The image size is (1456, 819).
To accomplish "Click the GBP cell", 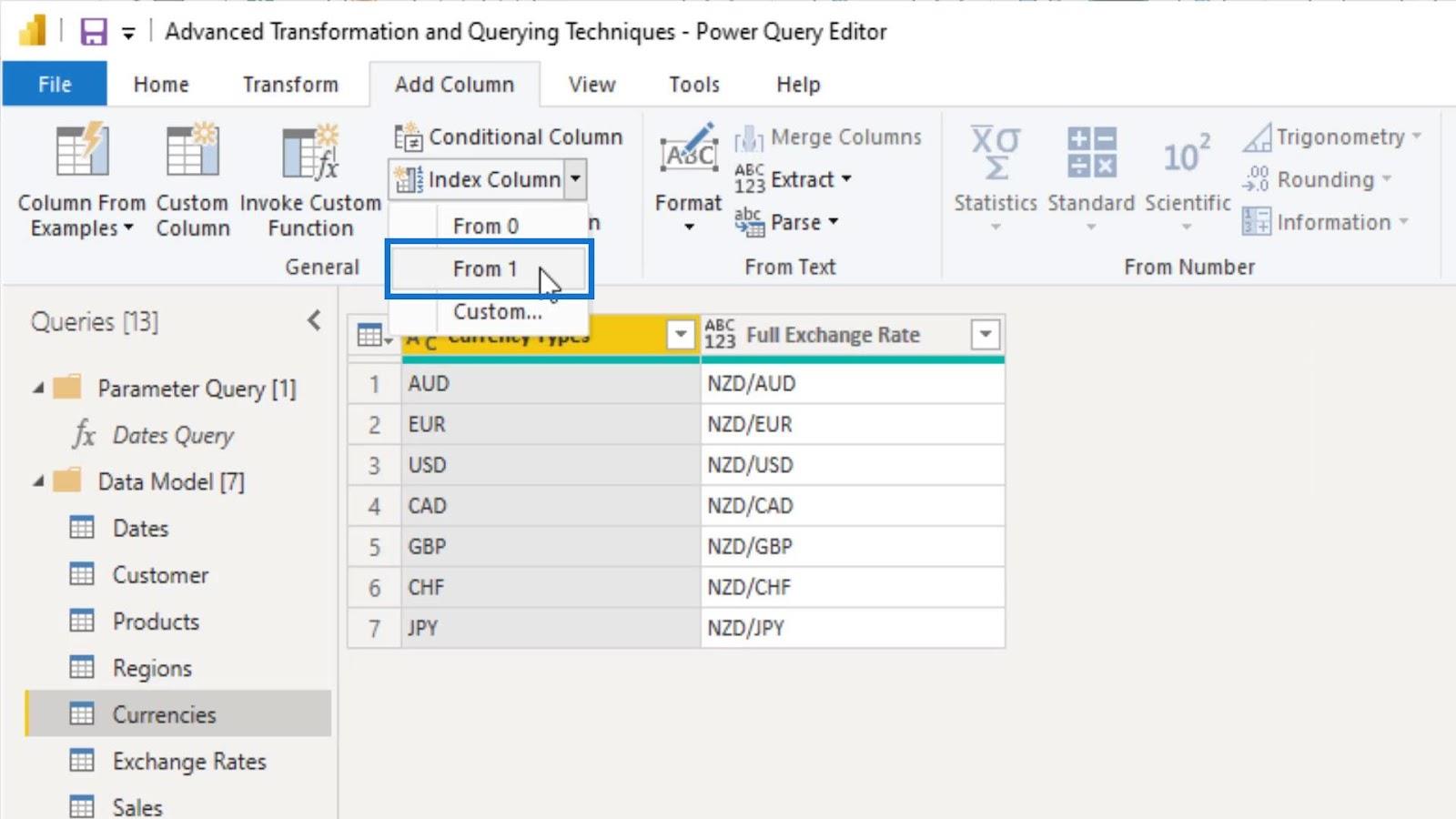I will (551, 547).
